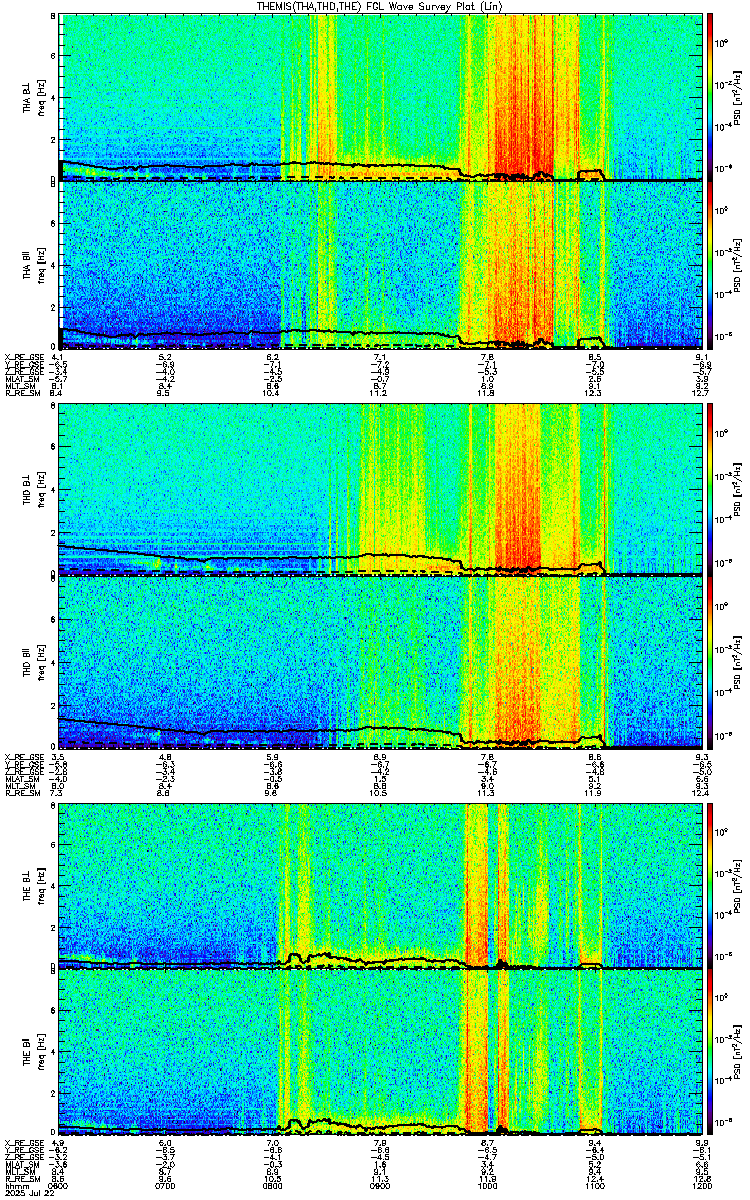Click the THD BII spectrogram panel
The image size is (750, 1200).
click(x=381, y=662)
